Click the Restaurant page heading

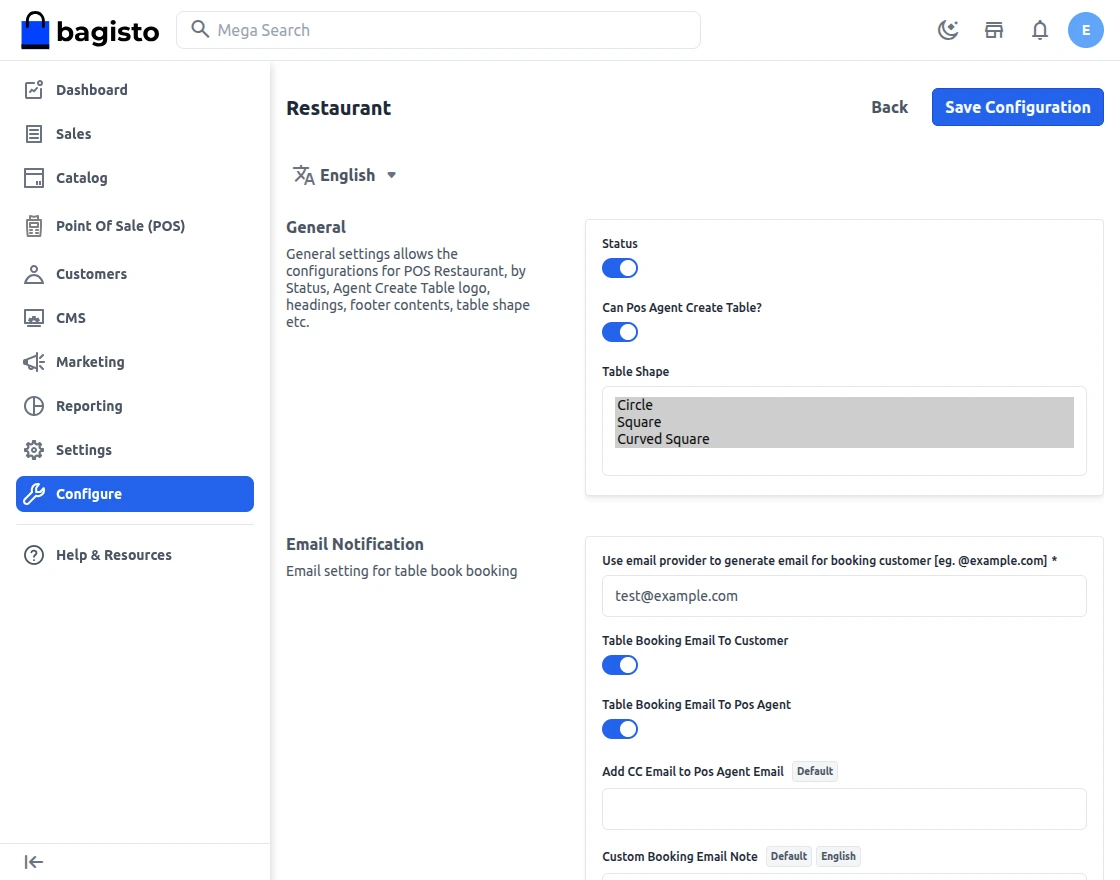[339, 108]
